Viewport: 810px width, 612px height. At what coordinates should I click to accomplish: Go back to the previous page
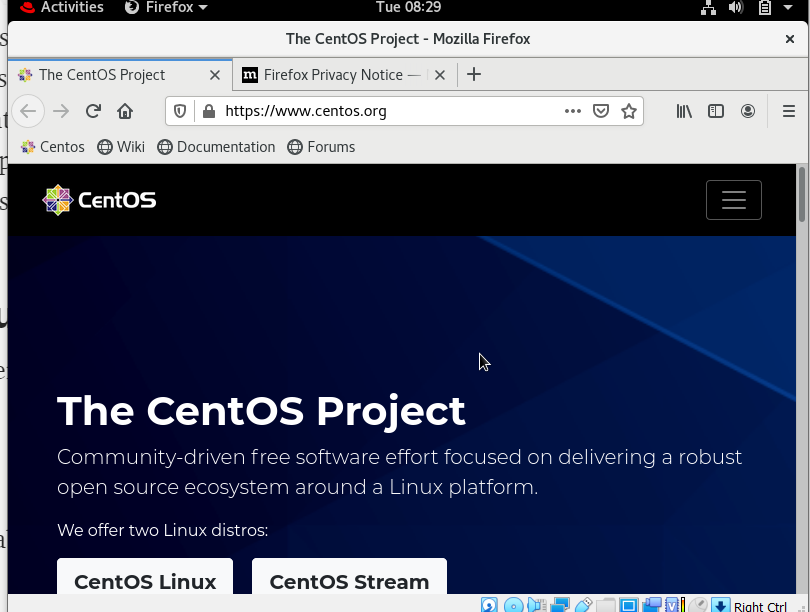pyautogui.click(x=28, y=111)
